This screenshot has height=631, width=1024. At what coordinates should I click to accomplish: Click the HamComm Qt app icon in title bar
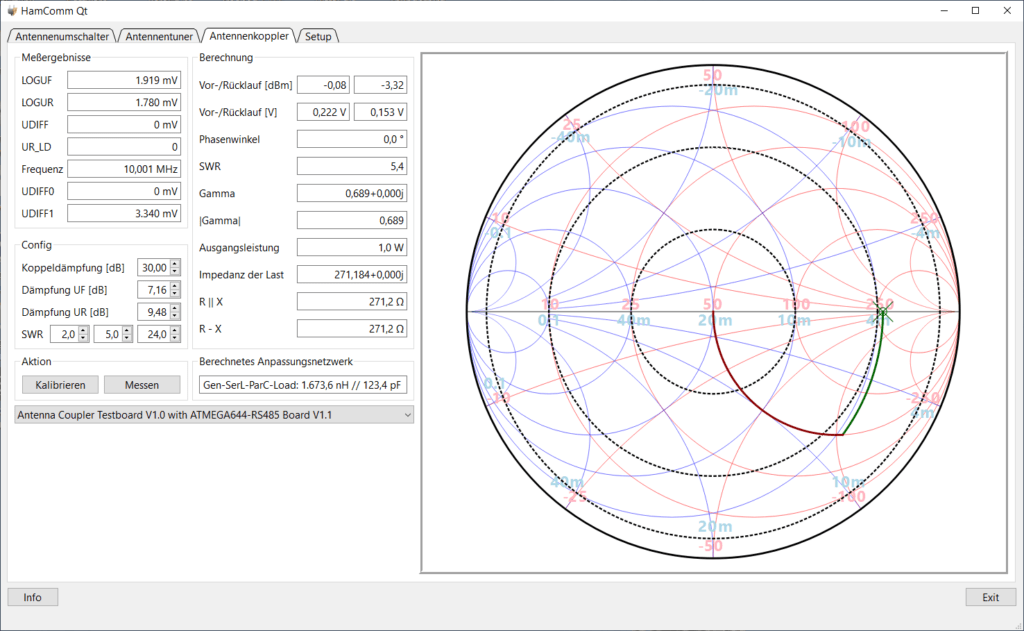pyautogui.click(x=12, y=10)
